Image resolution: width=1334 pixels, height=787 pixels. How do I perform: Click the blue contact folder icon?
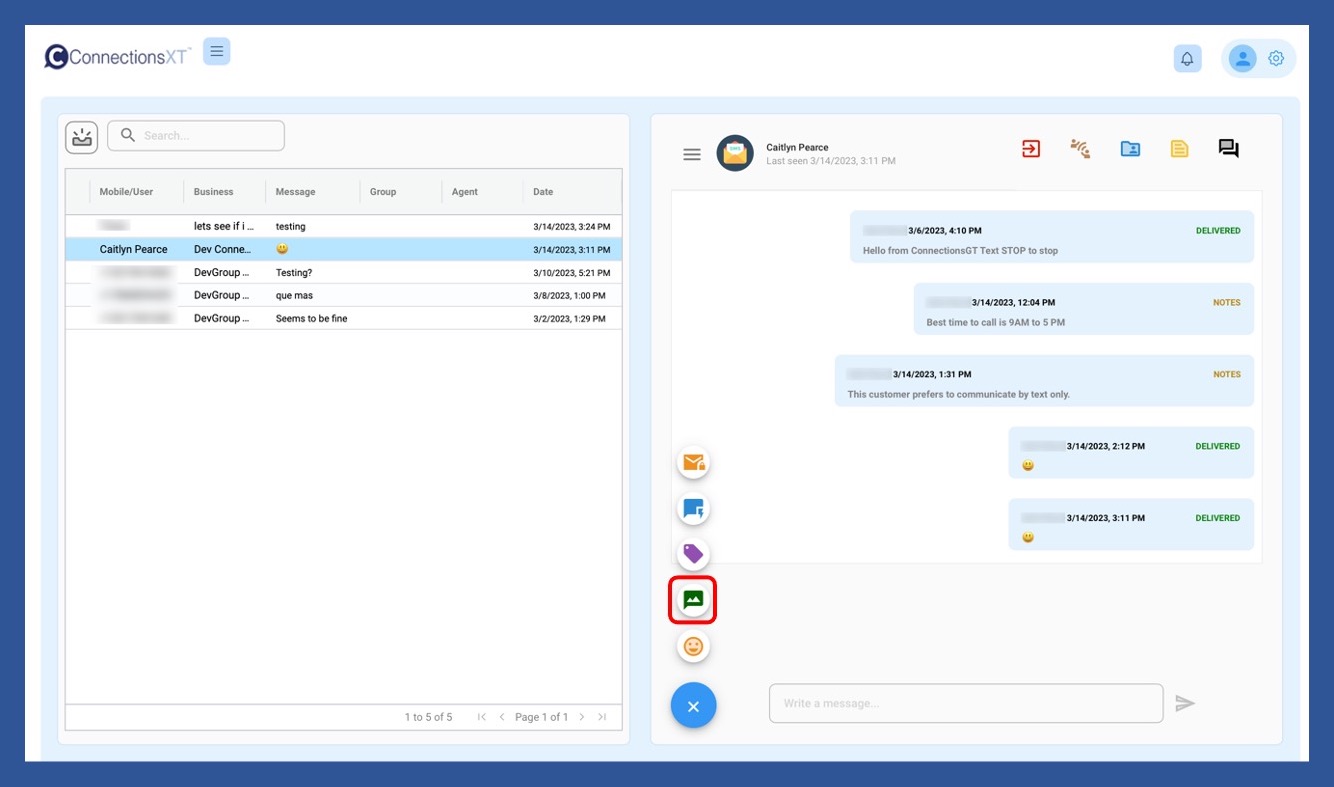(x=1130, y=149)
